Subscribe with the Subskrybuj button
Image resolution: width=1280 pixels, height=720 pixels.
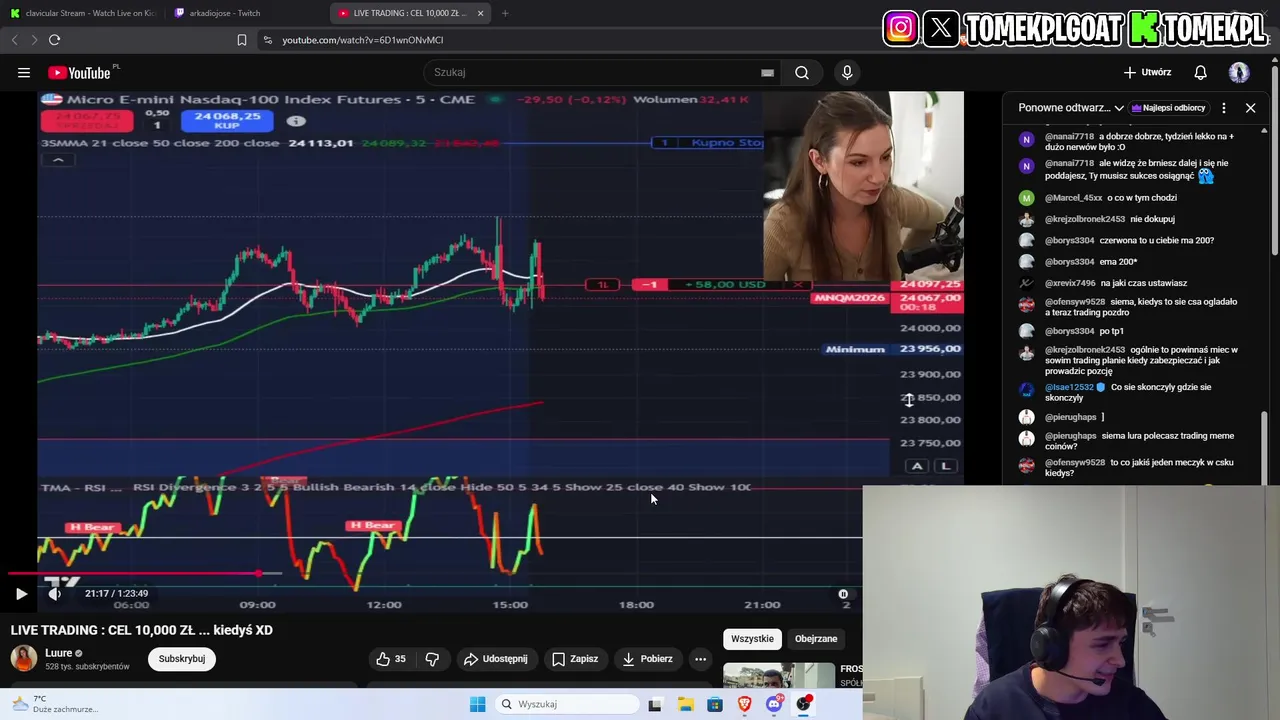(x=182, y=658)
